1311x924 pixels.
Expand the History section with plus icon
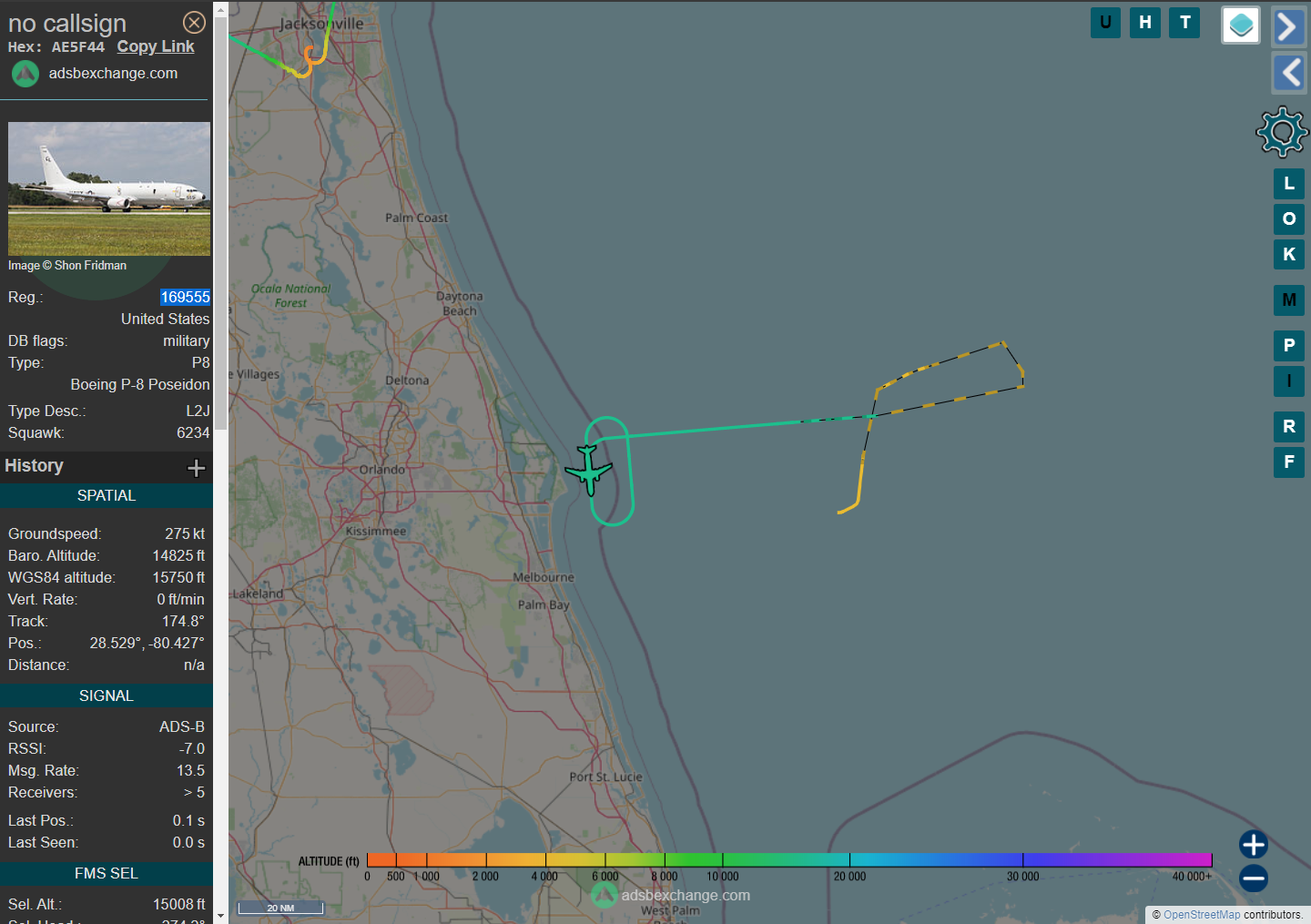point(196,468)
